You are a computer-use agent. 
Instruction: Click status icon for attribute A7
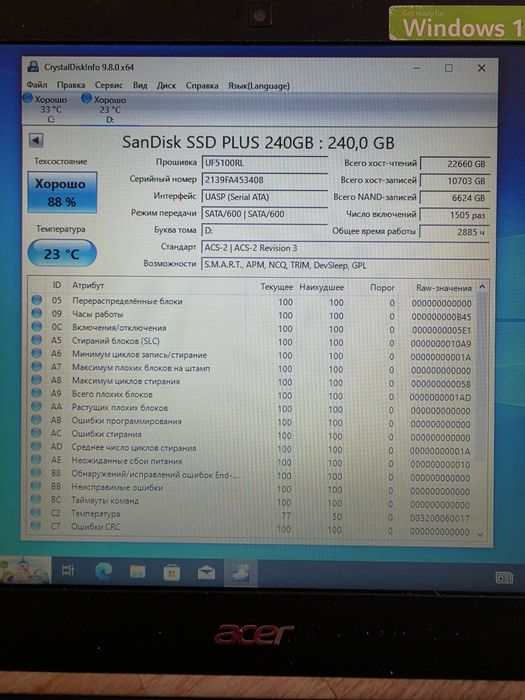coord(37,366)
